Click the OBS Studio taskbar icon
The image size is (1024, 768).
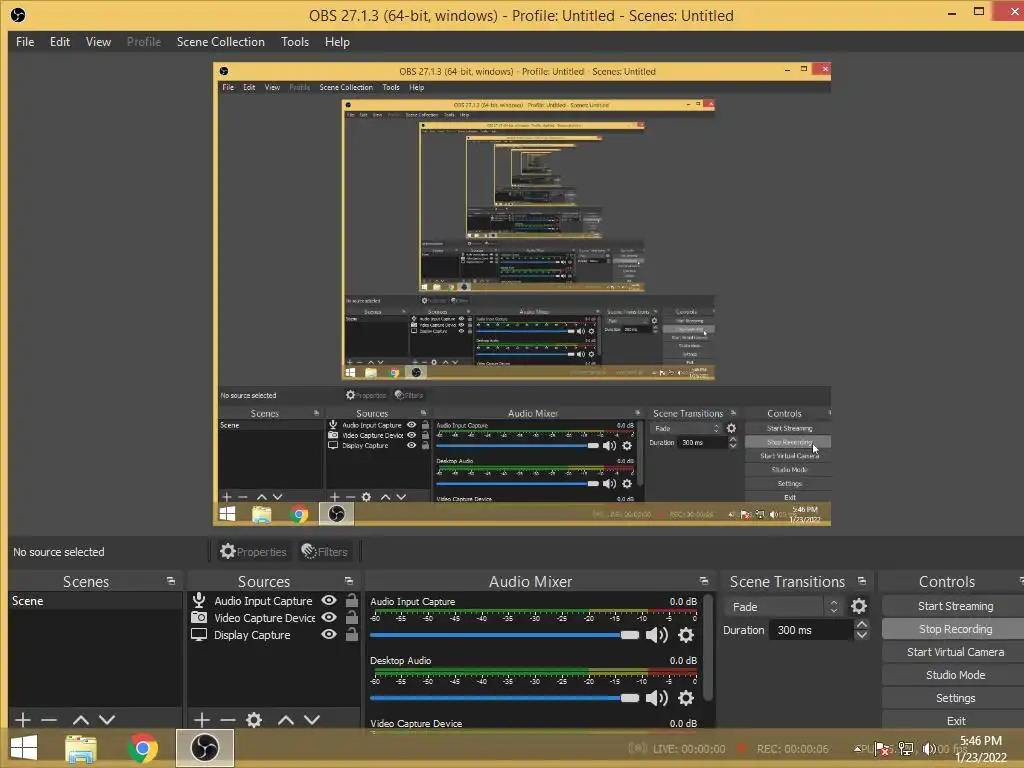[x=205, y=748]
